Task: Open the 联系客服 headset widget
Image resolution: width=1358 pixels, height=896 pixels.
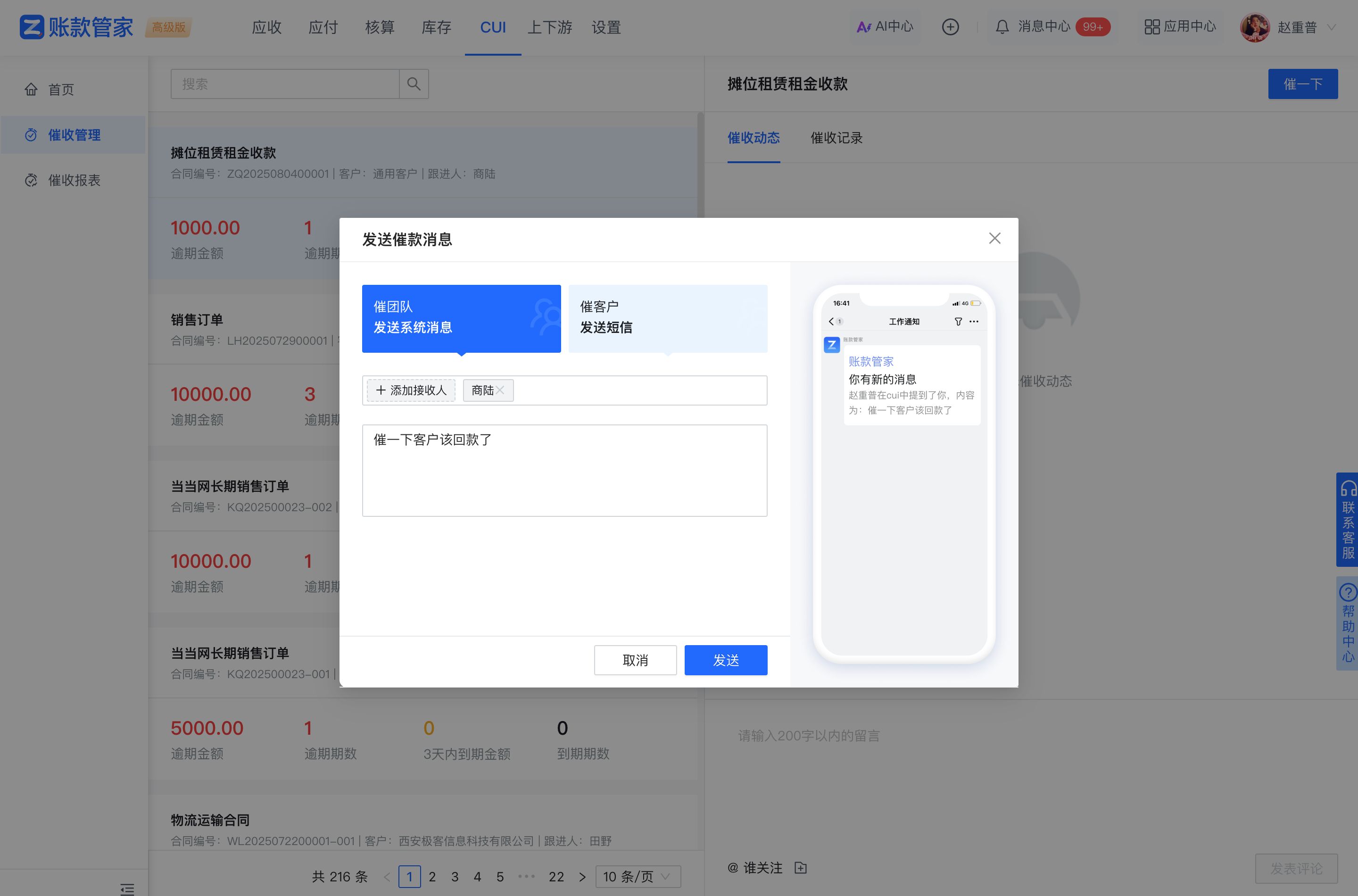Action: [1348, 519]
